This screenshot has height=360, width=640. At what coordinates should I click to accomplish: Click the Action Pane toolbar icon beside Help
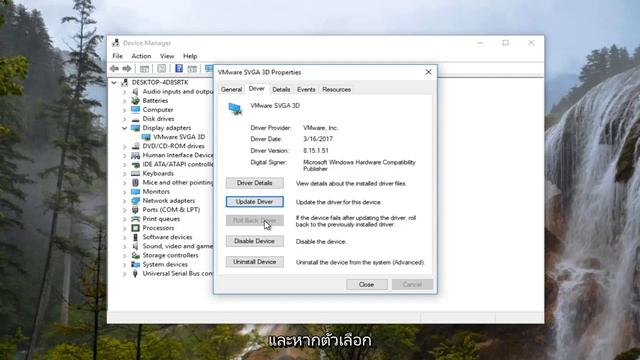192,69
